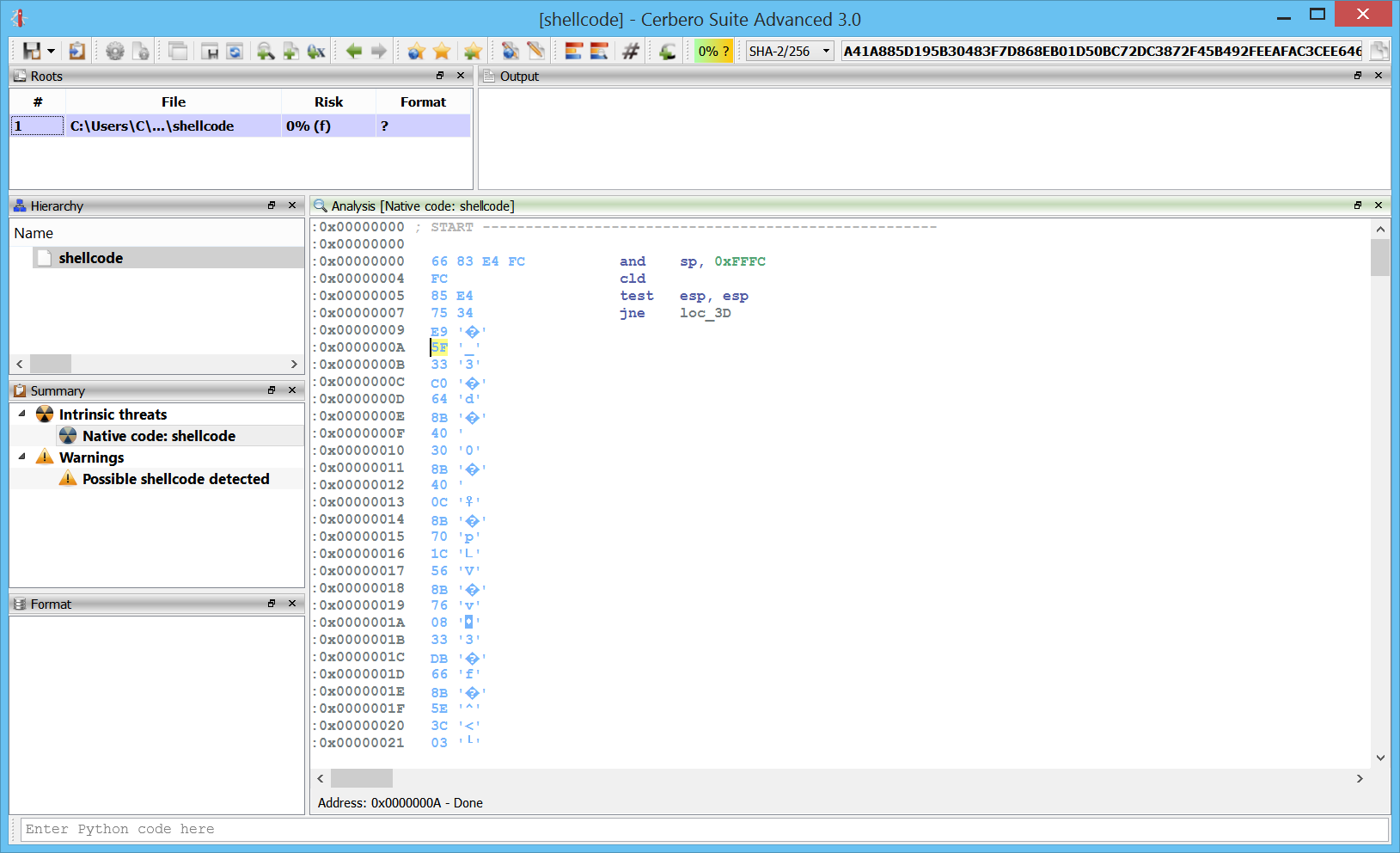Float the Roots panel

[x=440, y=76]
